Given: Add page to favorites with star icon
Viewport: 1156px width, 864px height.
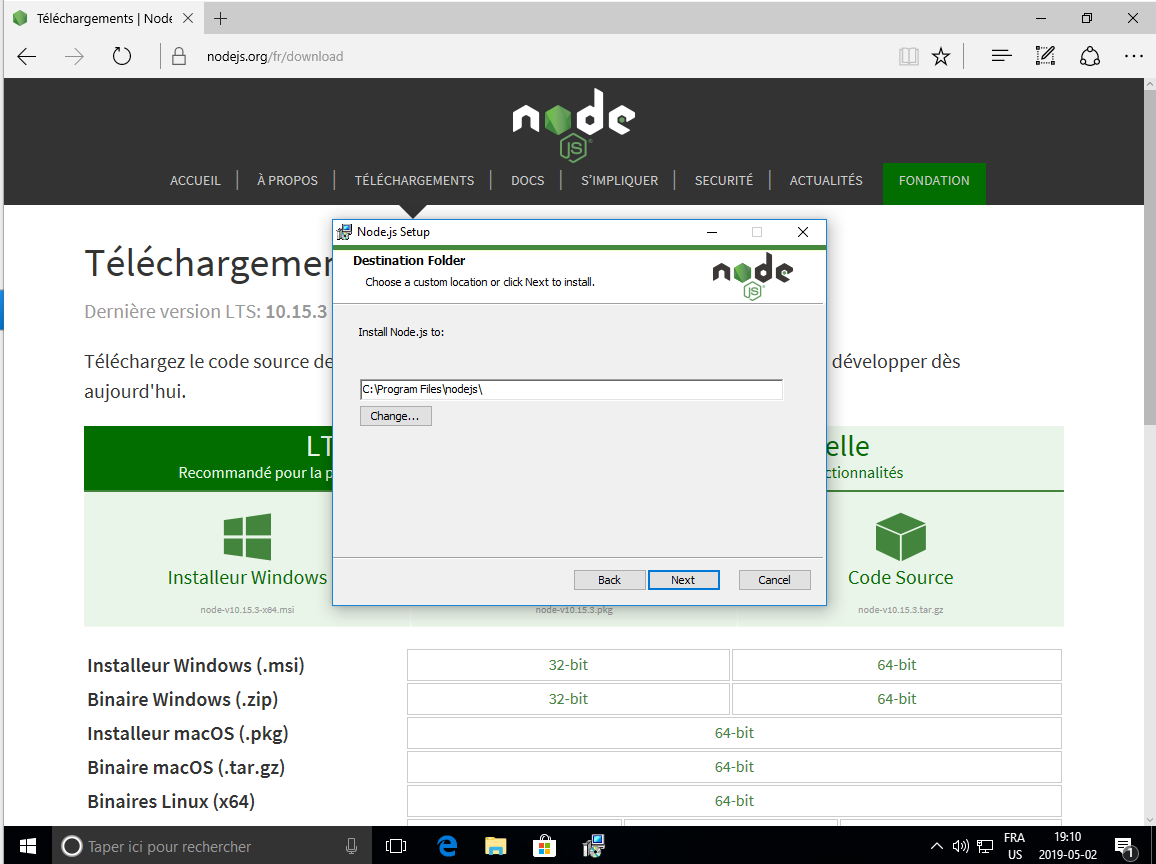Looking at the screenshot, I should [940, 56].
